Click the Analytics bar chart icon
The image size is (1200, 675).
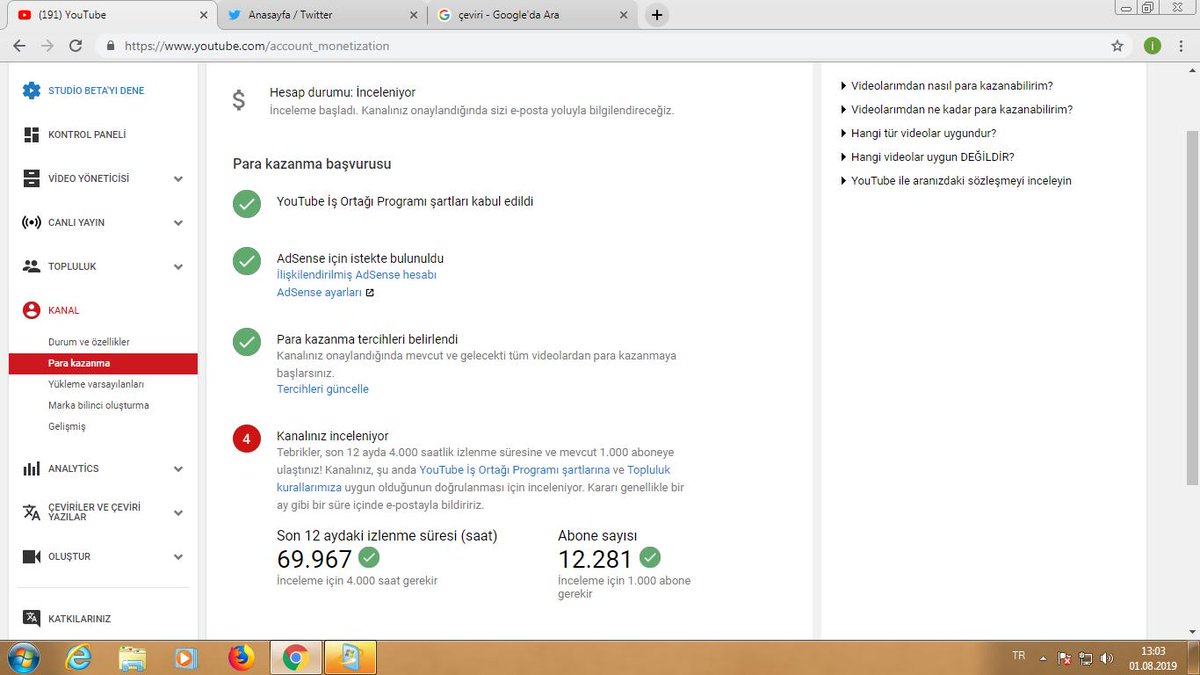[x=31, y=468]
